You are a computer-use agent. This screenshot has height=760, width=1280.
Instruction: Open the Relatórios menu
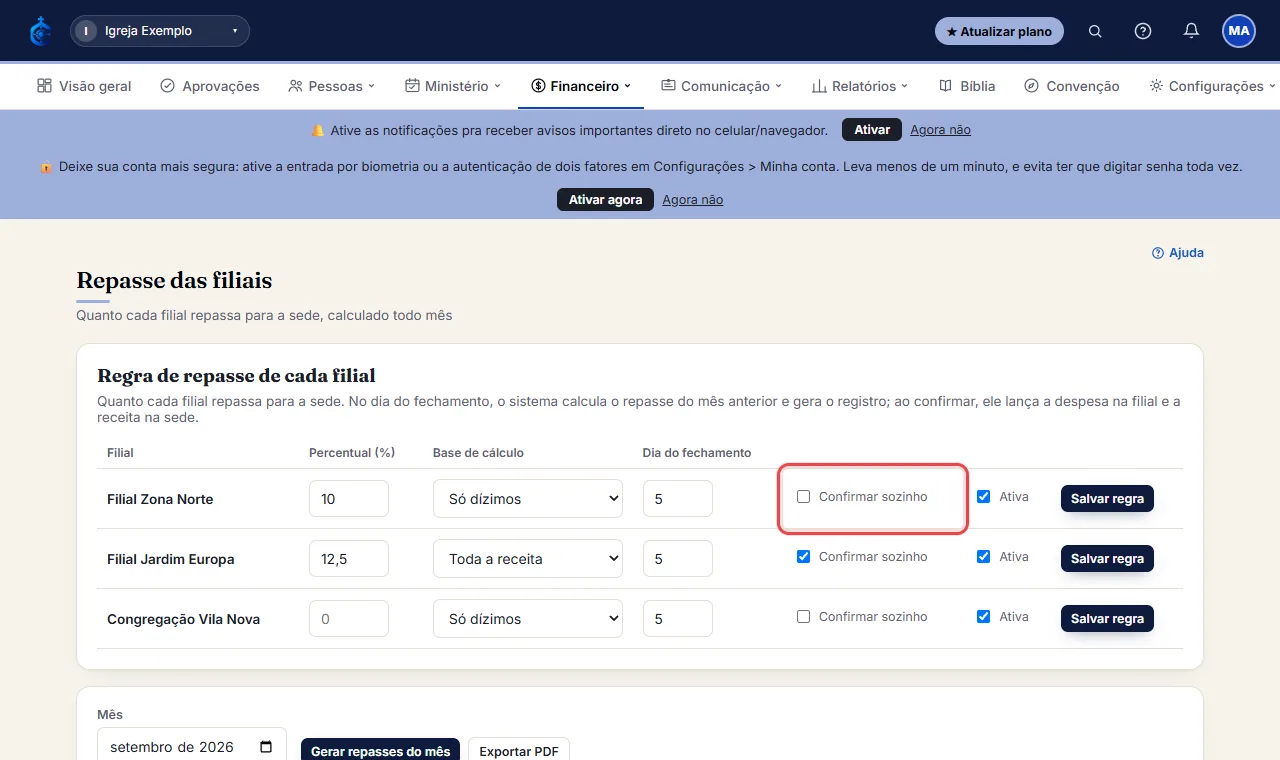click(x=860, y=86)
